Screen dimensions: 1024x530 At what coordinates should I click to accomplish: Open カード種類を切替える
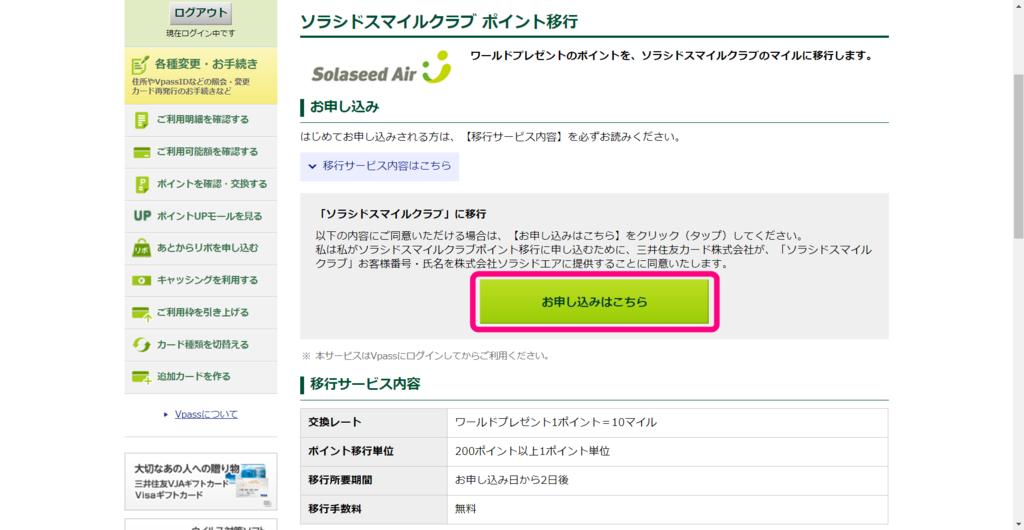click(x=200, y=345)
